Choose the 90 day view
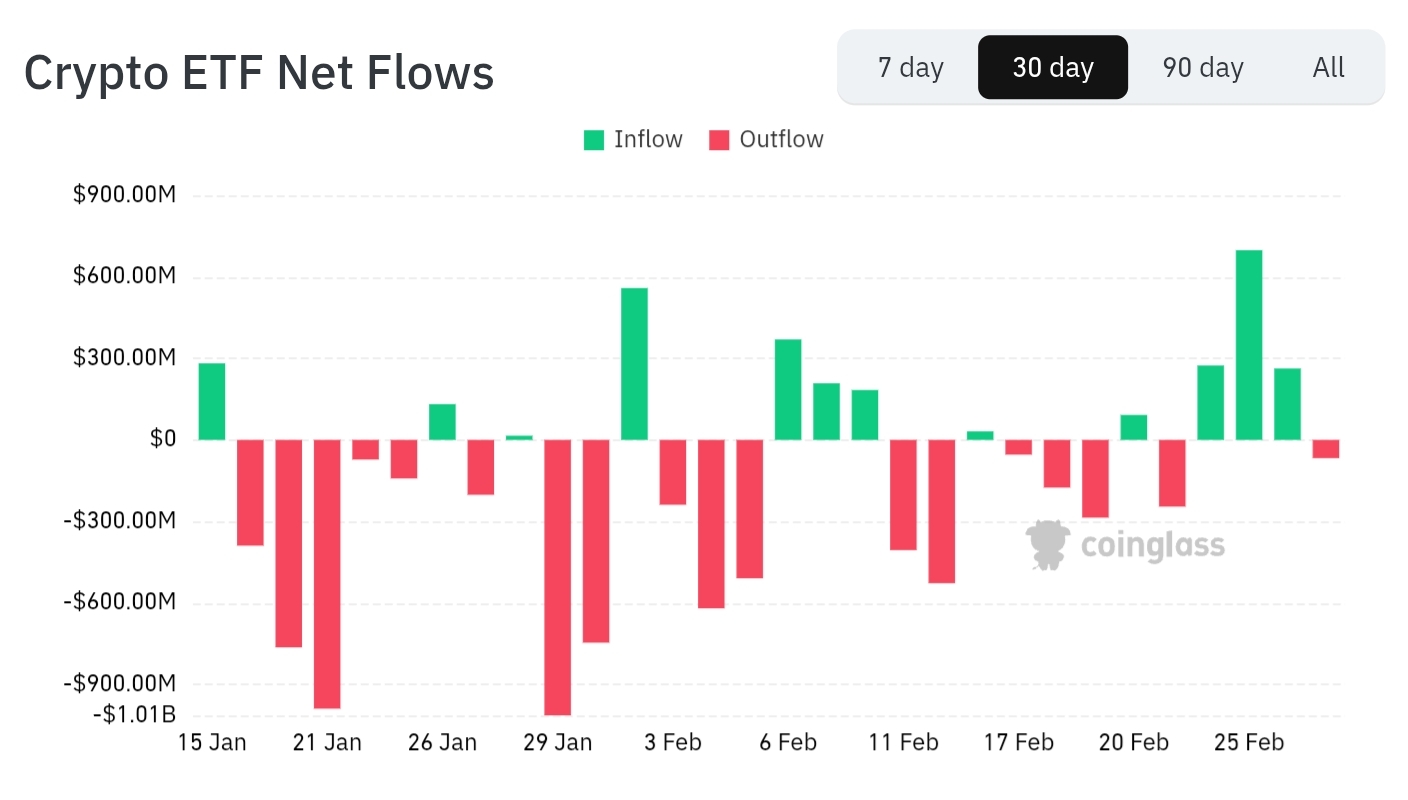 click(x=1202, y=68)
